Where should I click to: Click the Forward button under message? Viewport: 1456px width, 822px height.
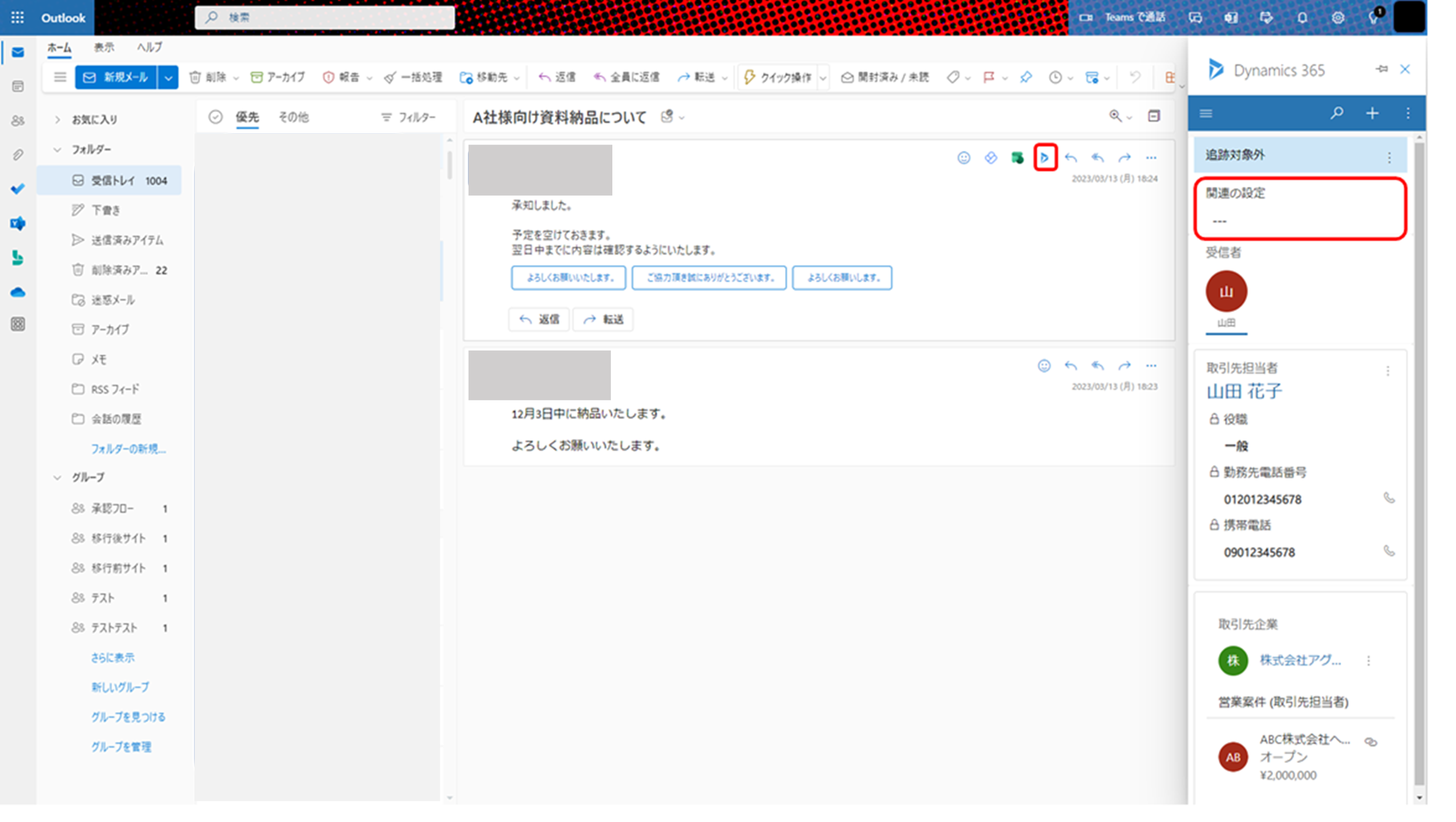(x=603, y=319)
